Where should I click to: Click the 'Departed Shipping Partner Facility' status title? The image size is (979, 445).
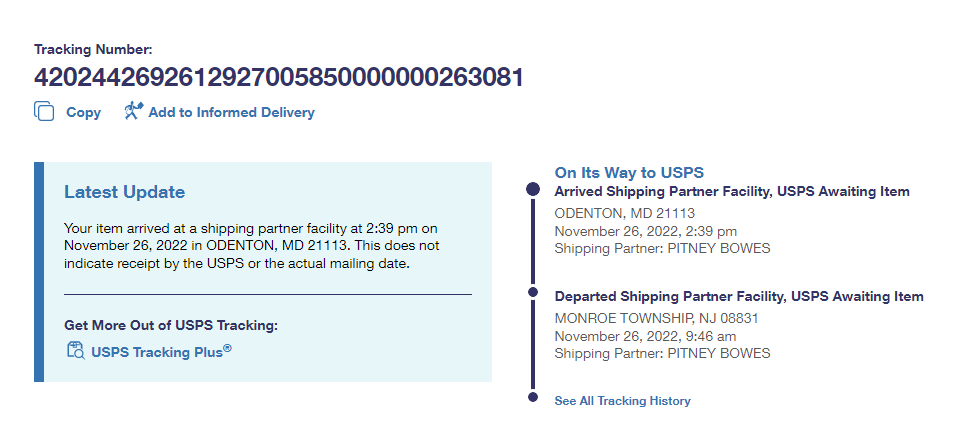[739, 297]
